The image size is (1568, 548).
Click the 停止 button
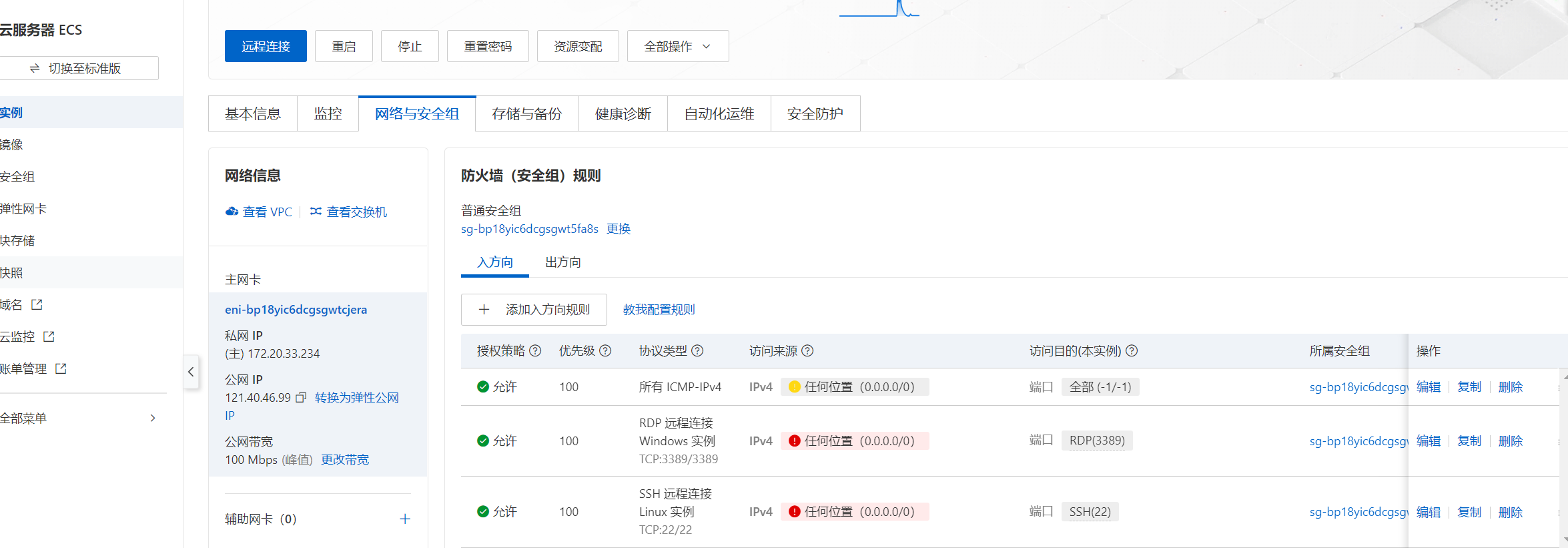(410, 46)
